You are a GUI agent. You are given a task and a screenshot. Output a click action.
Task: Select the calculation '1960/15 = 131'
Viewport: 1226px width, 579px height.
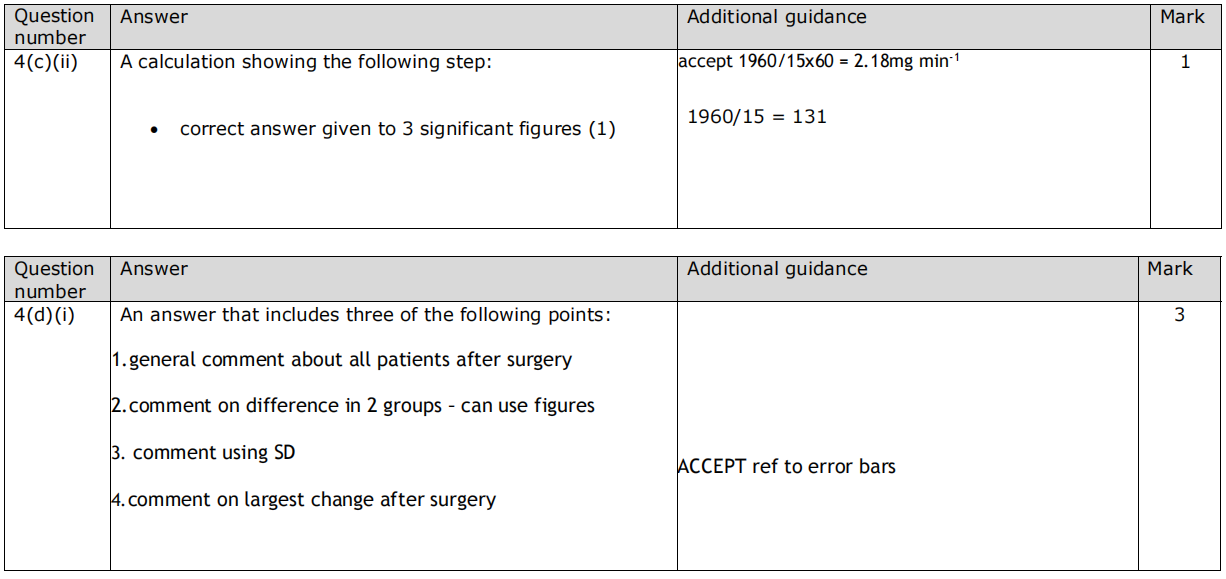[757, 117]
